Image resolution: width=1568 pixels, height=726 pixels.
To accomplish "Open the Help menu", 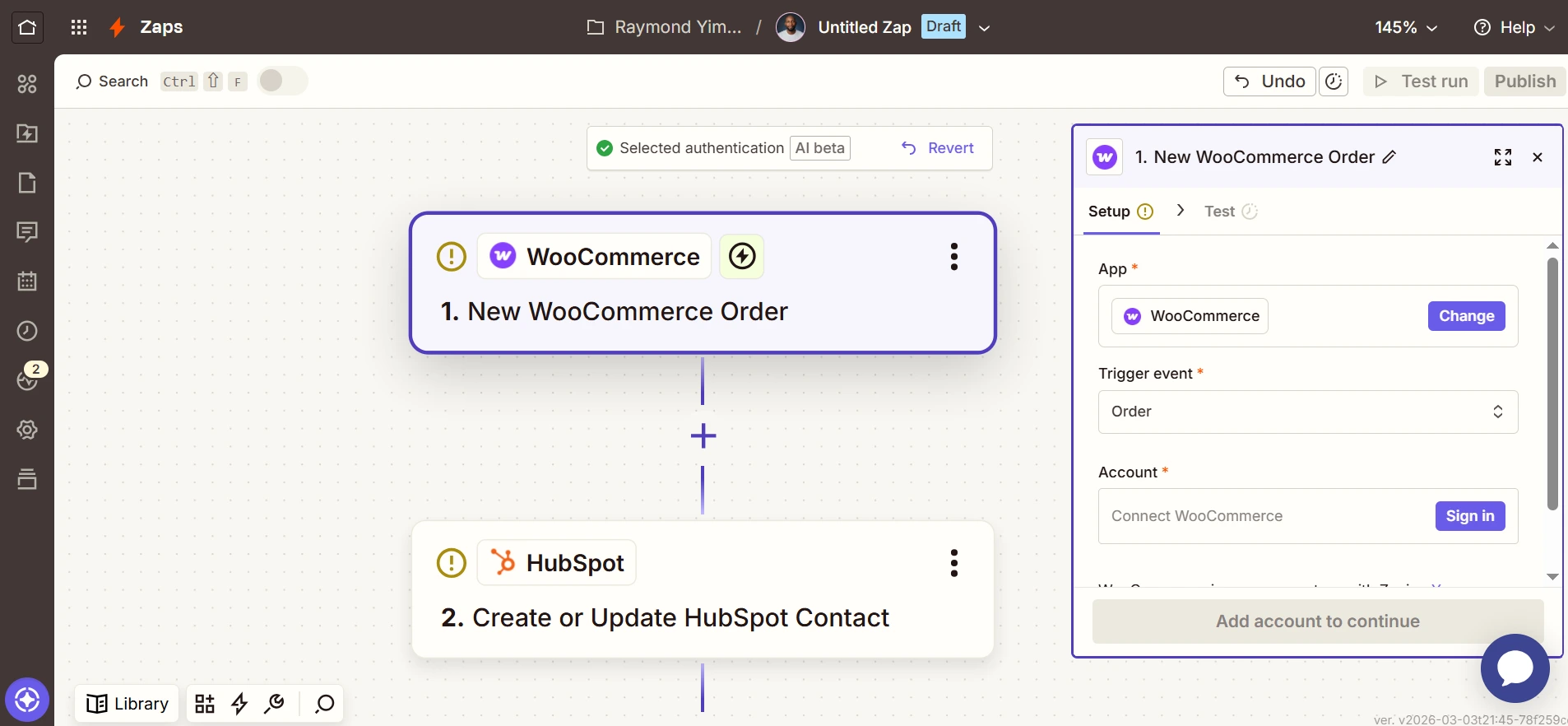I will (1514, 27).
